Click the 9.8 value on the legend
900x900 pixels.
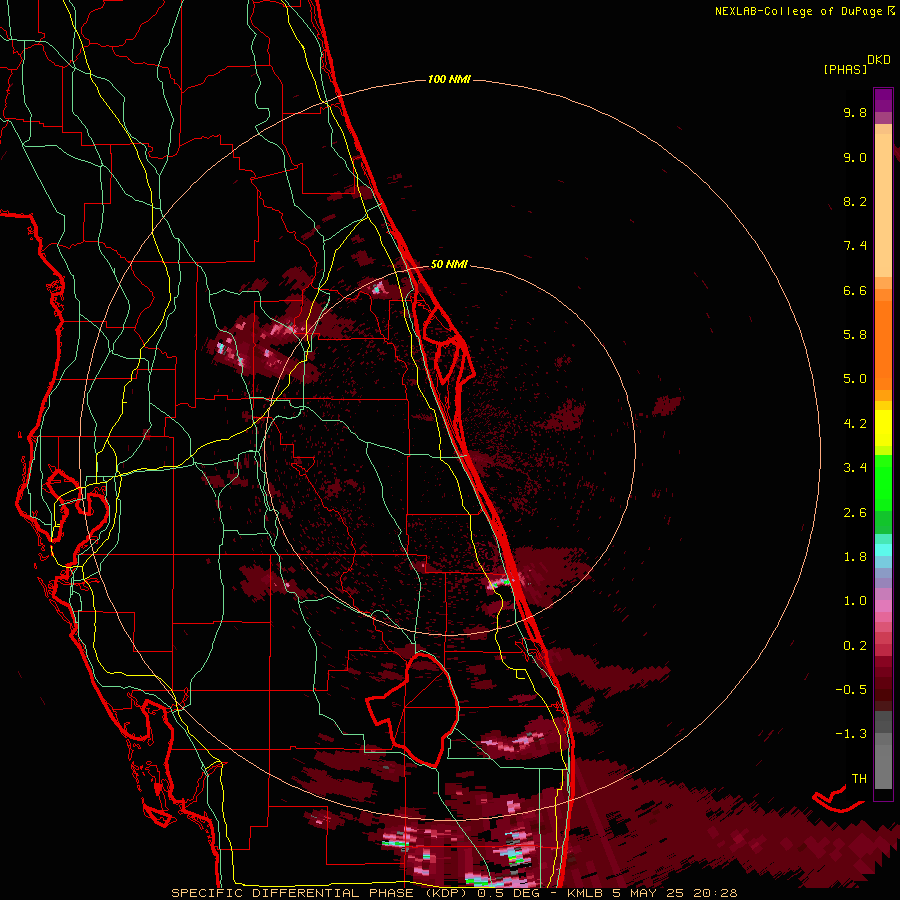855,112
